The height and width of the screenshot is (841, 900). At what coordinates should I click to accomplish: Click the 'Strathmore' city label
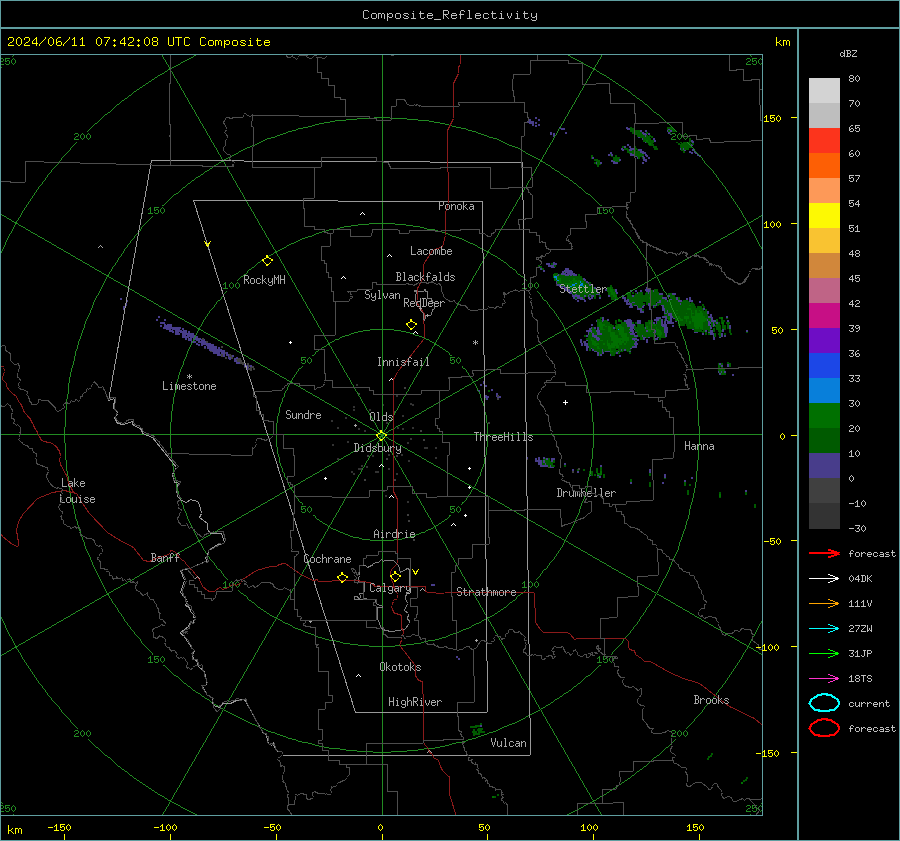pos(486,592)
